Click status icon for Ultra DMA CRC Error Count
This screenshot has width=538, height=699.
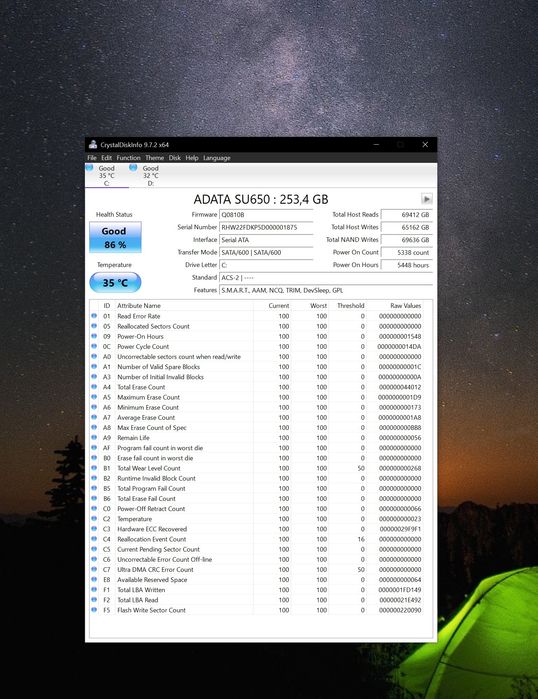tap(94, 569)
